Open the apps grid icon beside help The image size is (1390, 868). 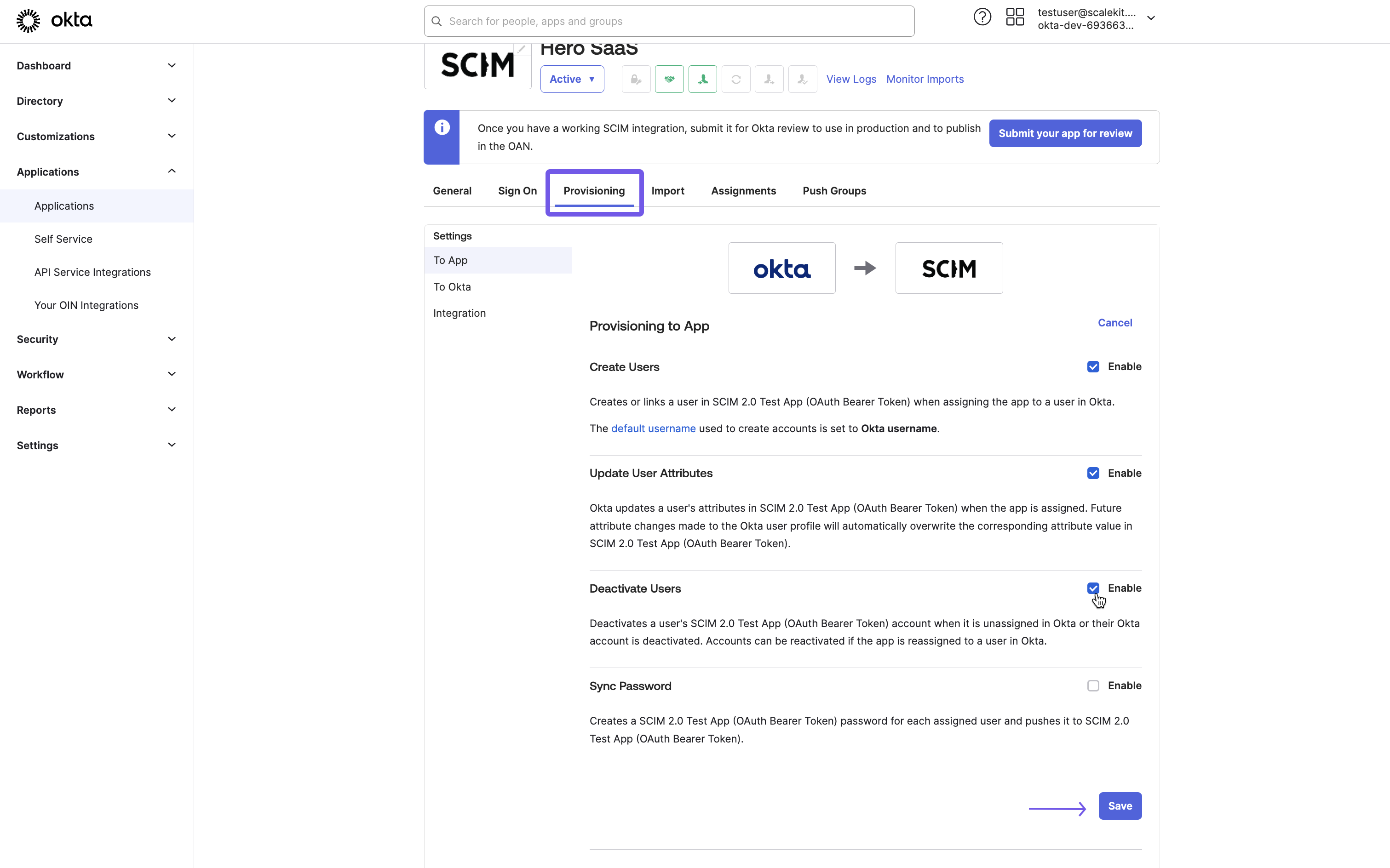click(1014, 17)
